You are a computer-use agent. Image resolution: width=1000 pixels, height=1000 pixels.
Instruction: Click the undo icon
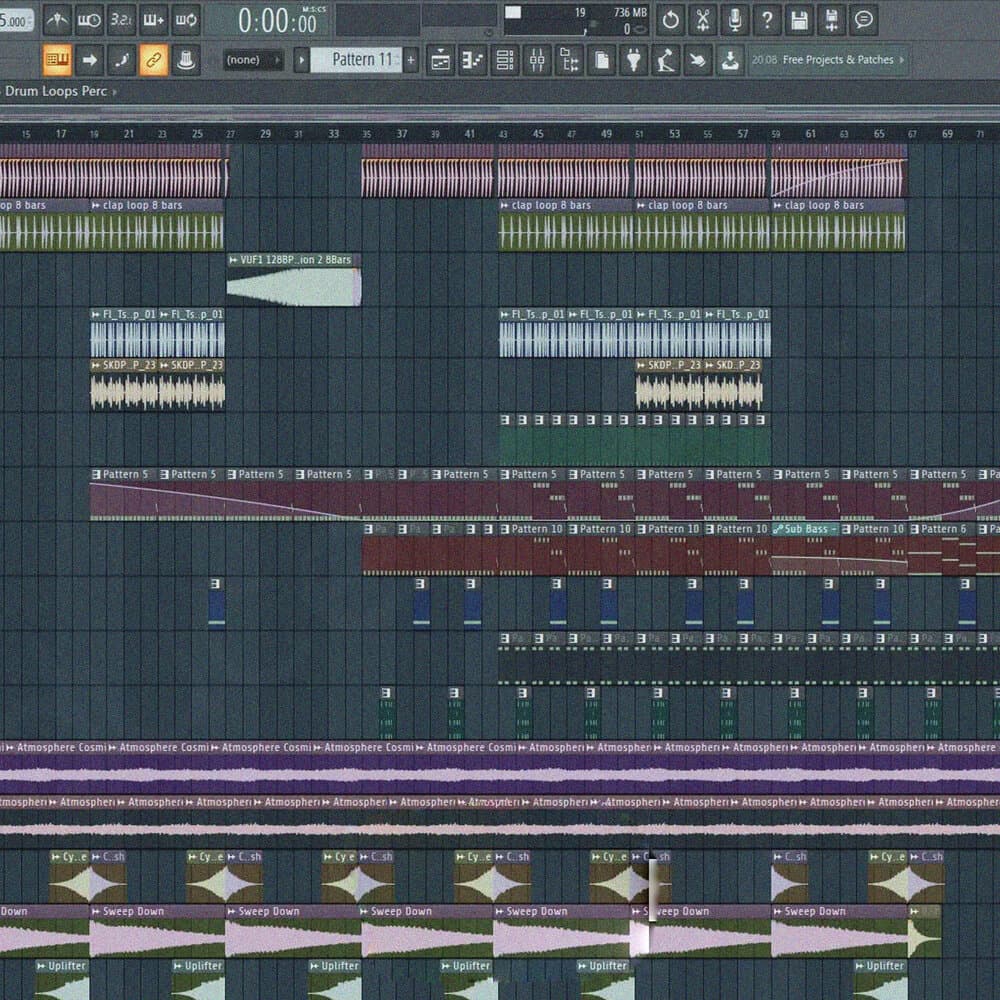671,20
